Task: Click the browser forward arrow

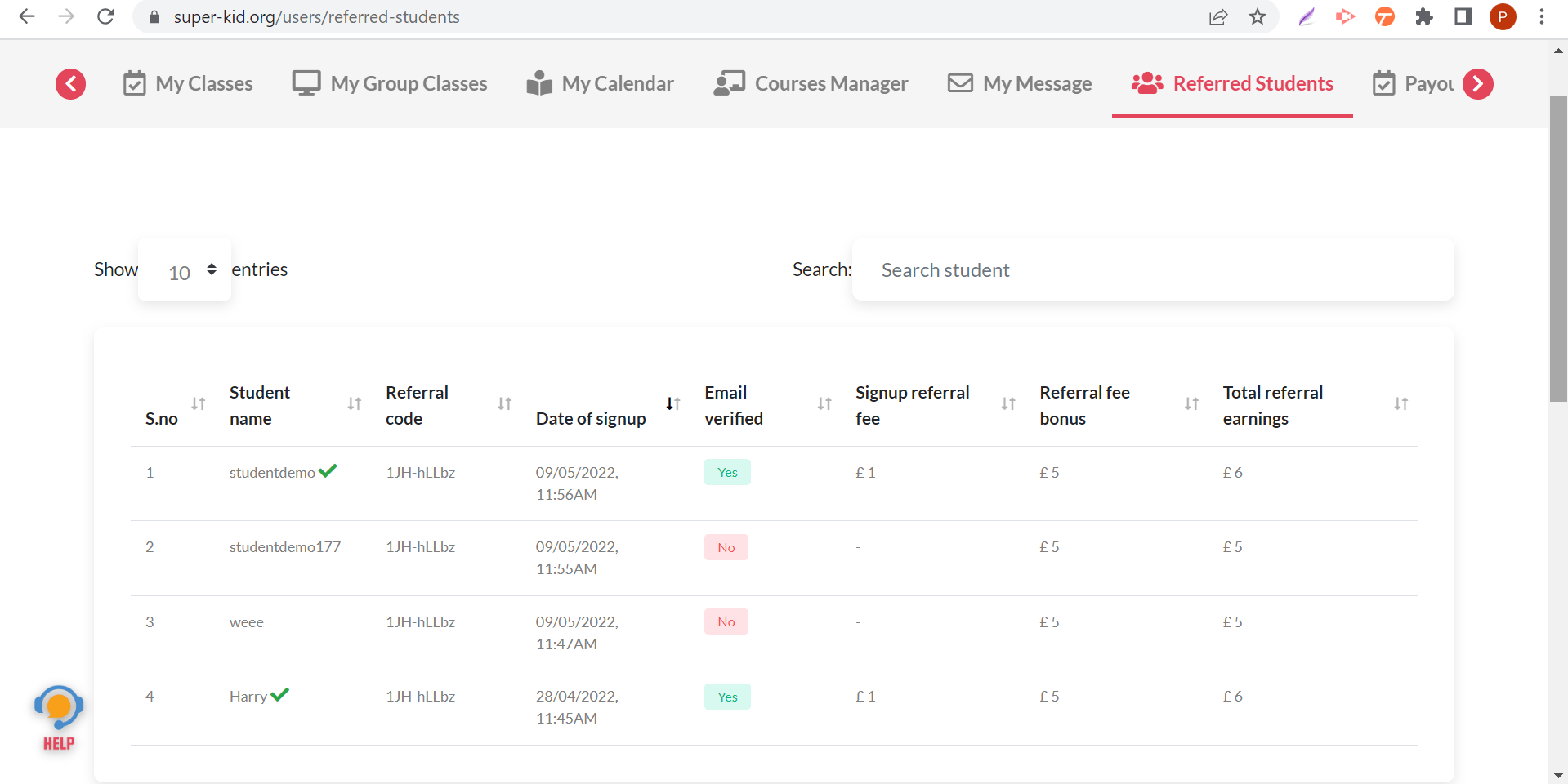Action: (x=66, y=16)
